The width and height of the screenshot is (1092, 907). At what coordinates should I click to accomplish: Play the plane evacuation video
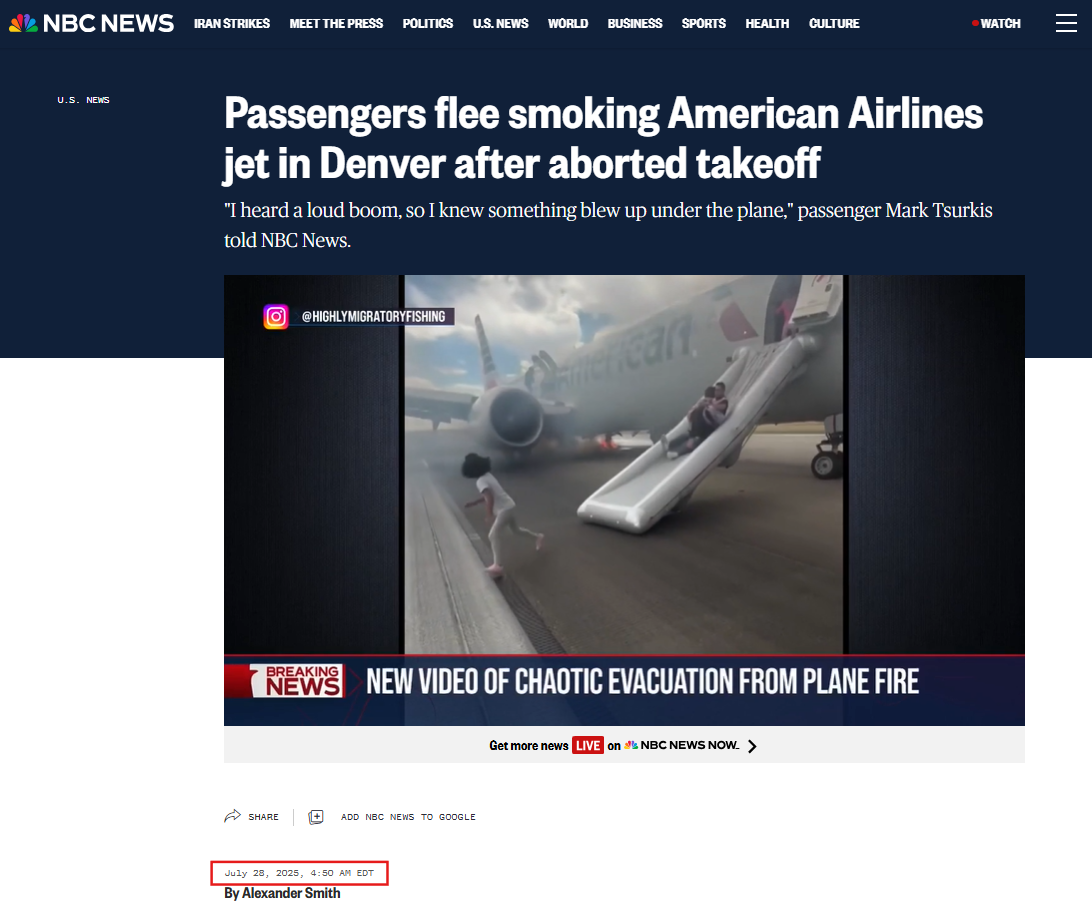(624, 500)
